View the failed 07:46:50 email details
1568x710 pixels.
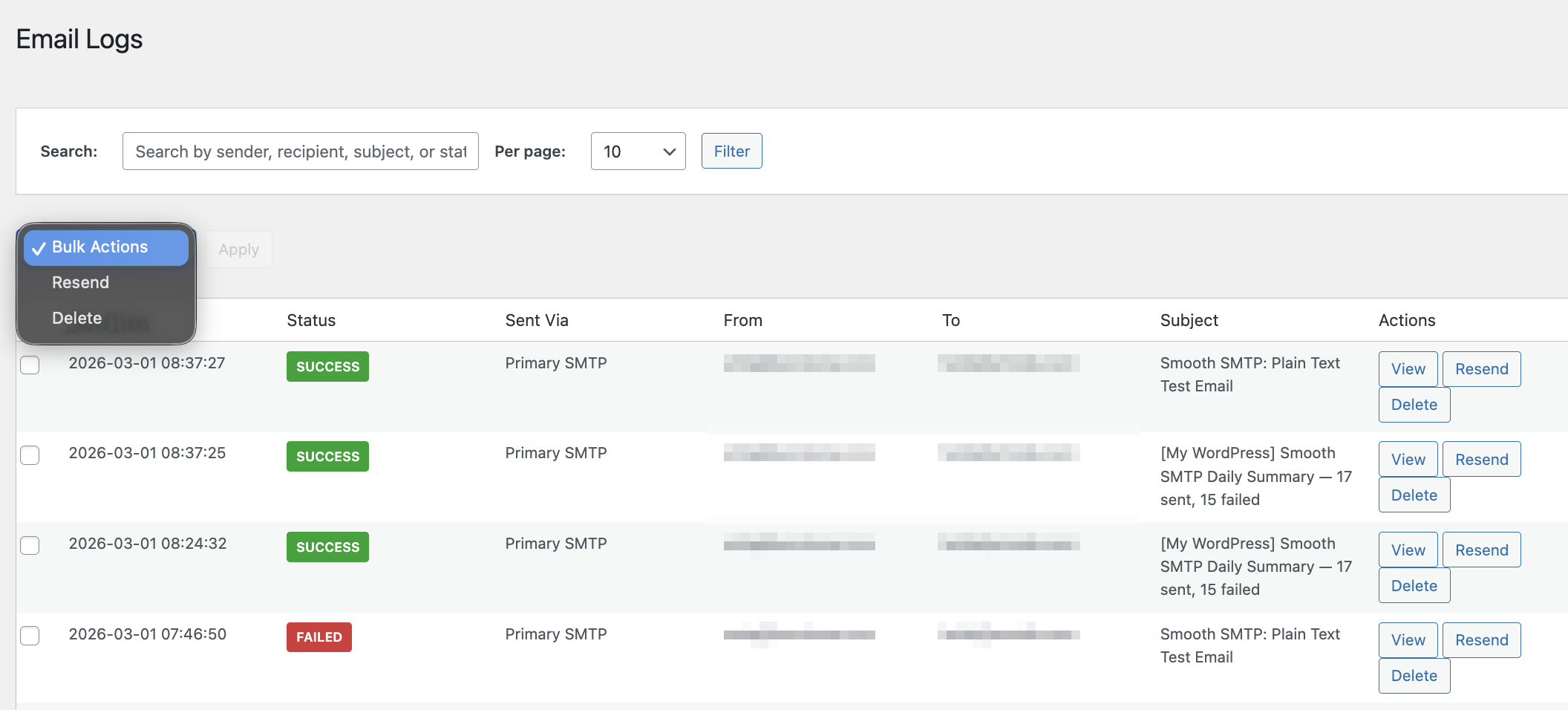[1408, 640]
